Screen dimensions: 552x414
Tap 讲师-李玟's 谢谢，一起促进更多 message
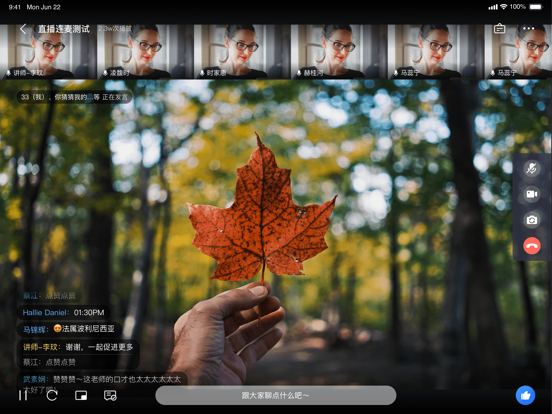click(78, 347)
